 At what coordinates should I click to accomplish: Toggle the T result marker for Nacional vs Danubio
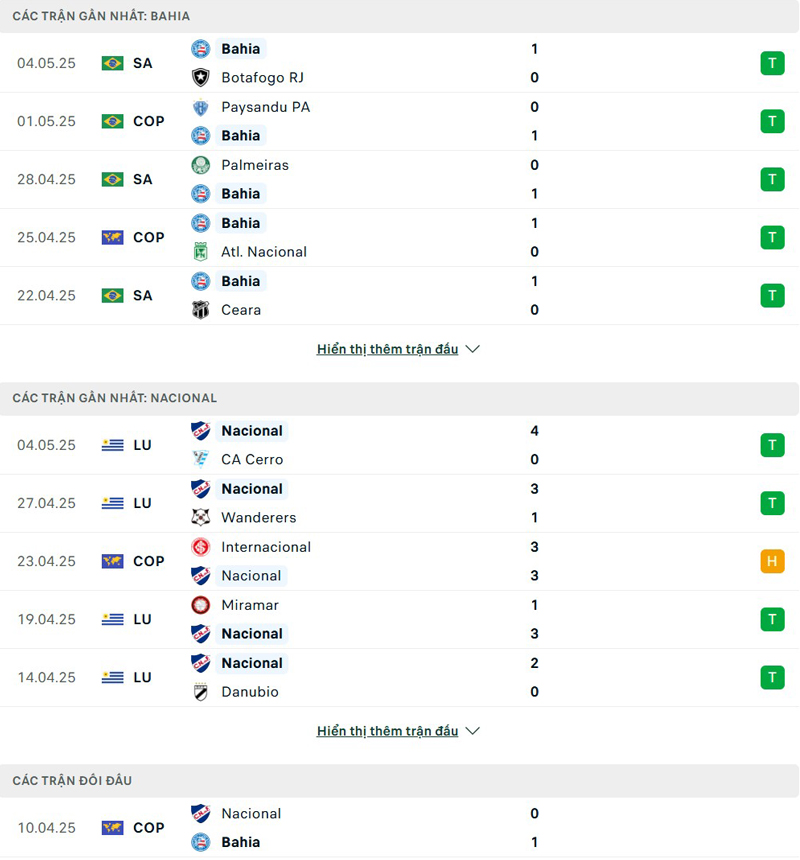click(772, 677)
